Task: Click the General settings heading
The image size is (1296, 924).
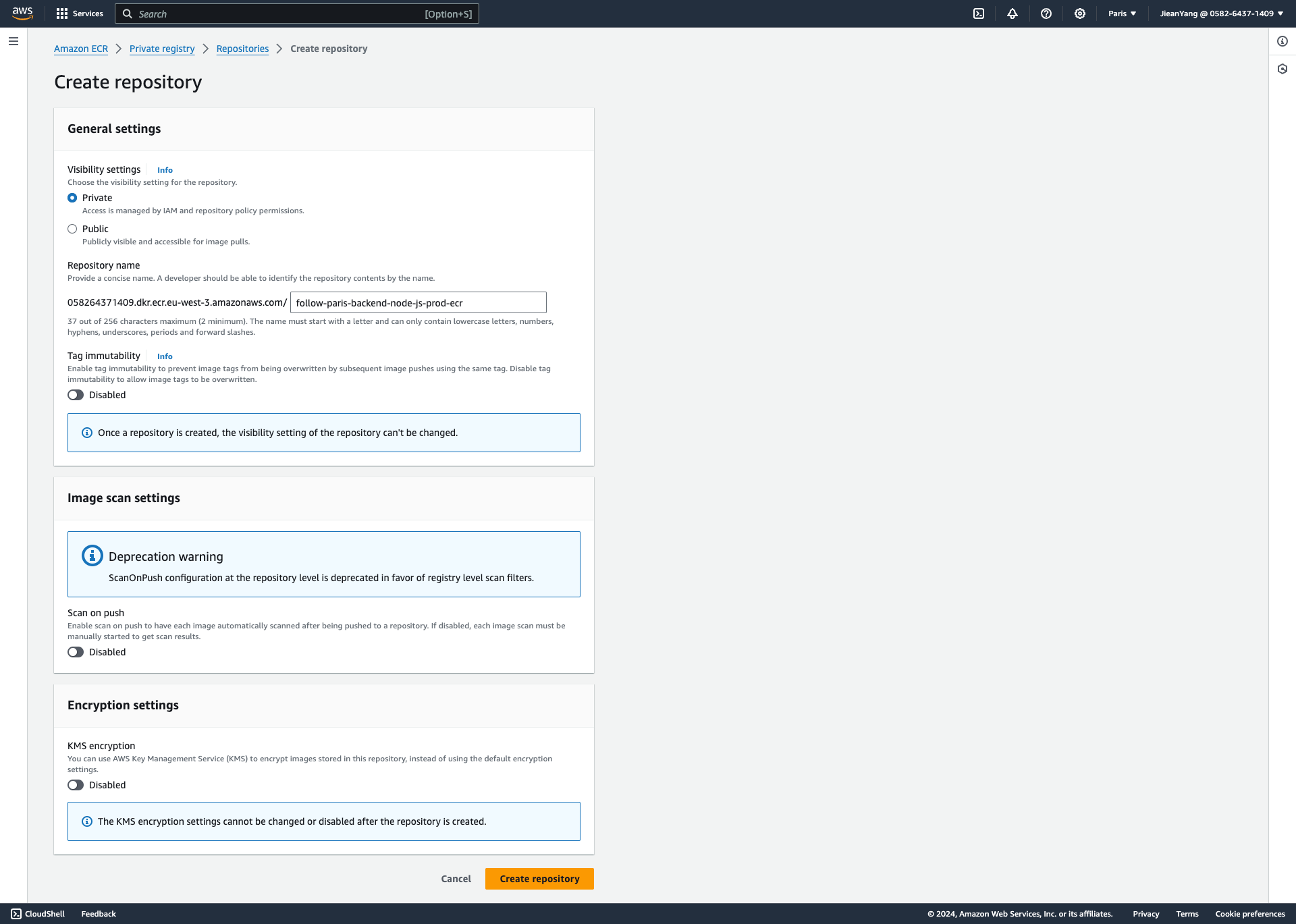Action: point(114,129)
